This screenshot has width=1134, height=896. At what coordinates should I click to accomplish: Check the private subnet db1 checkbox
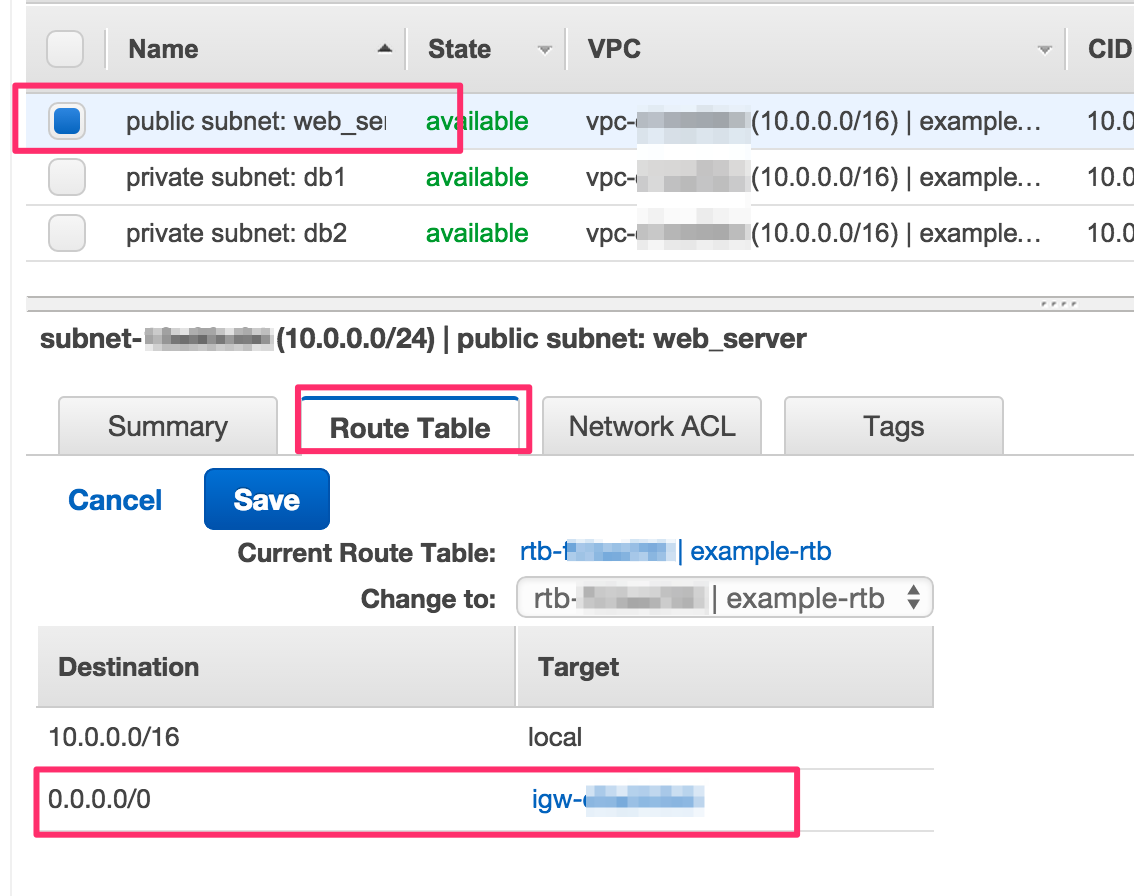pyautogui.click(x=67, y=178)
